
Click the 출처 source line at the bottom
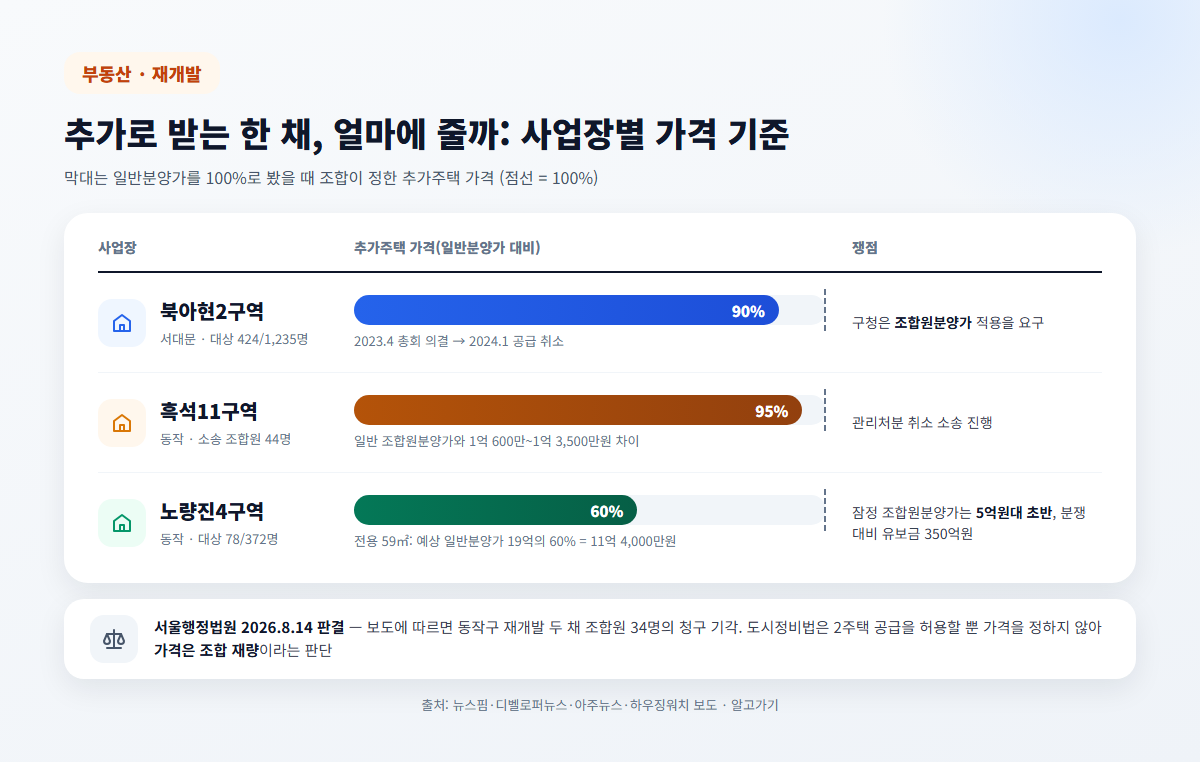[x=600, y=705]
